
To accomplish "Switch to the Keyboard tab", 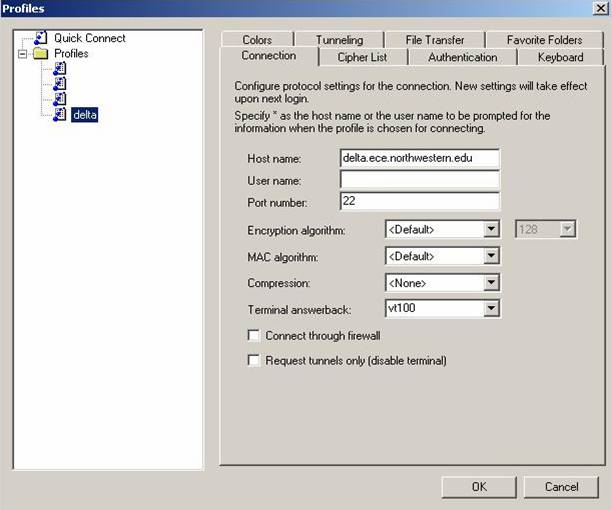I will tap(560, 57).
